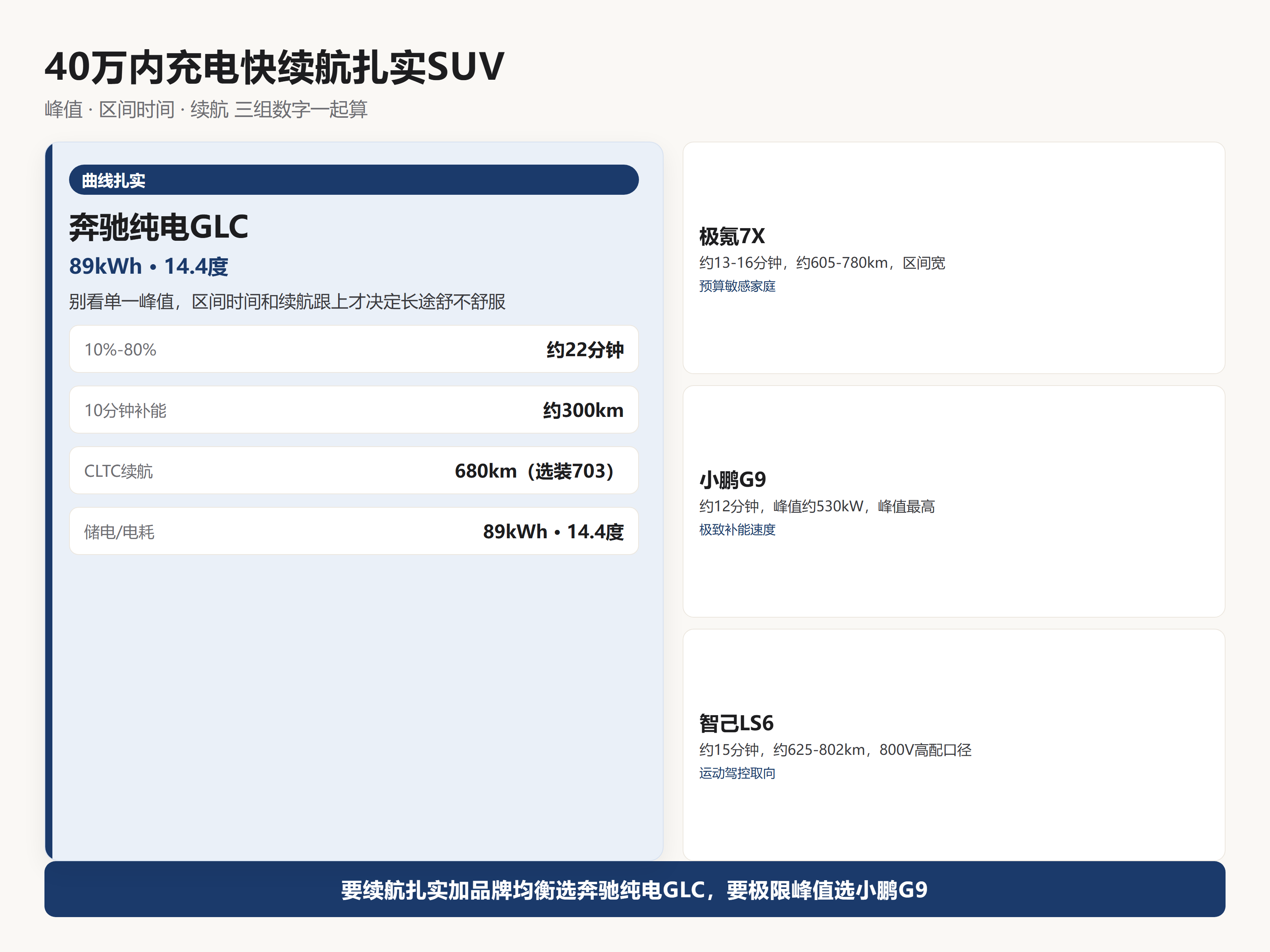Viewport: 1270px width, 952px height.
Task: Click the headline 40万内充电快续航扎实SUV
Action: point(275,67)
